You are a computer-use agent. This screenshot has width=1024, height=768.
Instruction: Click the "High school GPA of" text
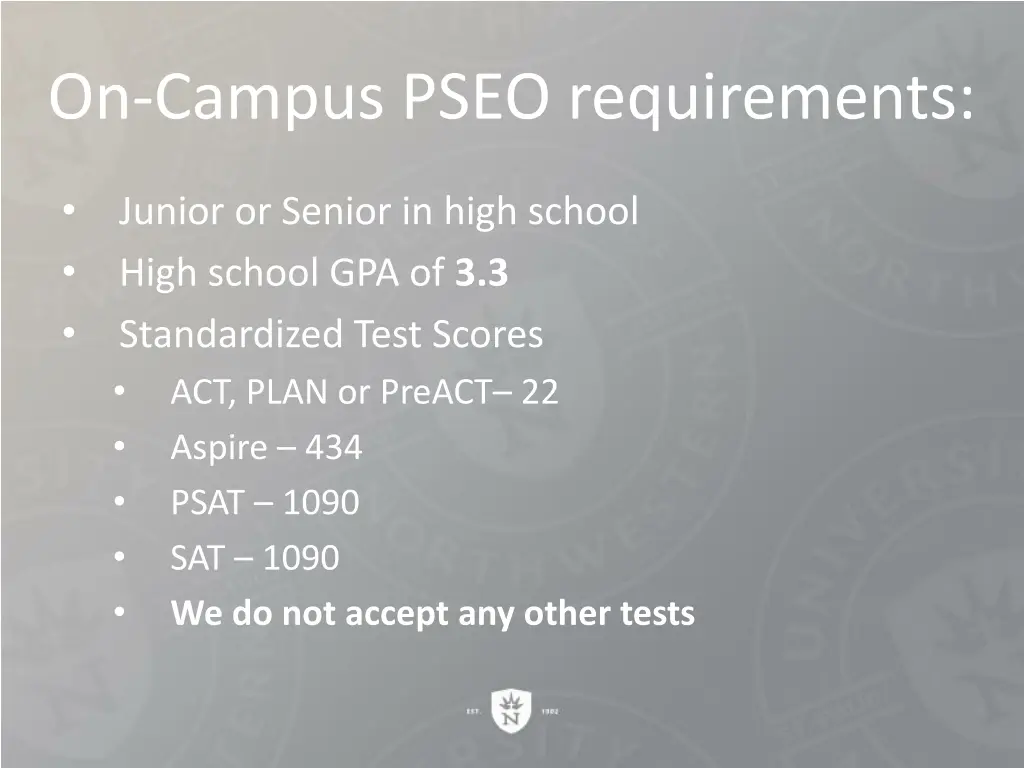pyautogui.click(x=284, y=273)
